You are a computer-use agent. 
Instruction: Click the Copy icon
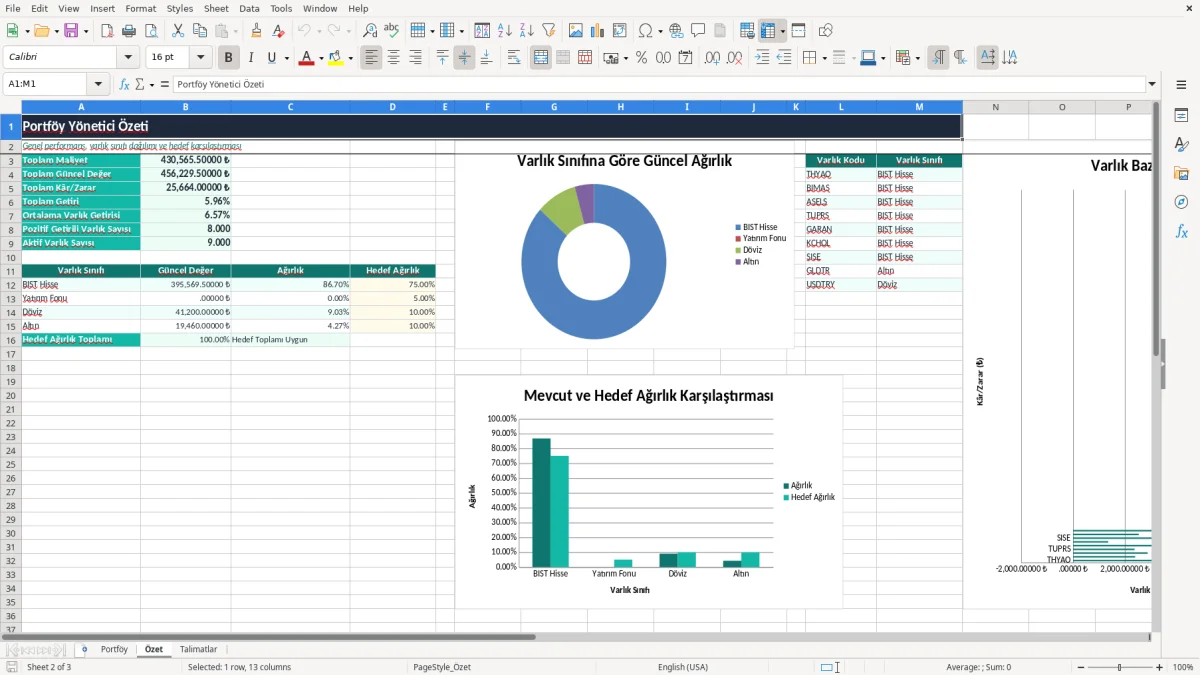pos(199,31)
